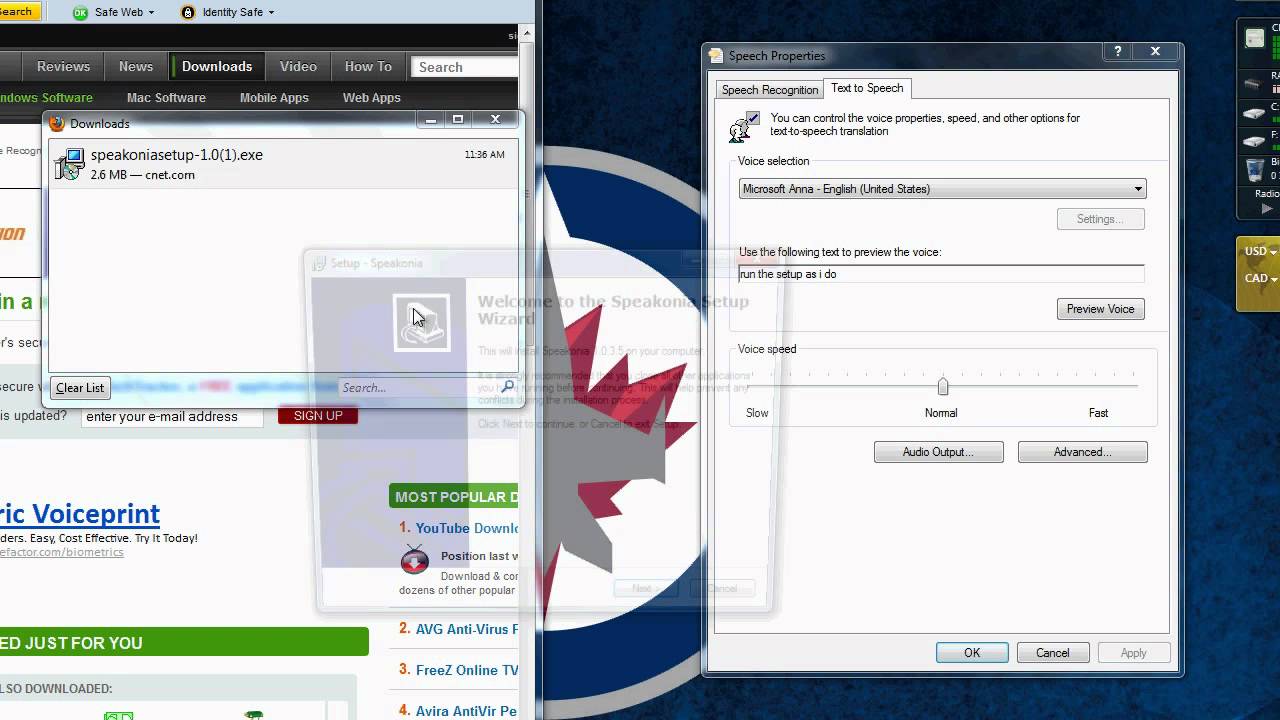
Task: Clear List in Downloads window
Action: click(x=80, y=388)
